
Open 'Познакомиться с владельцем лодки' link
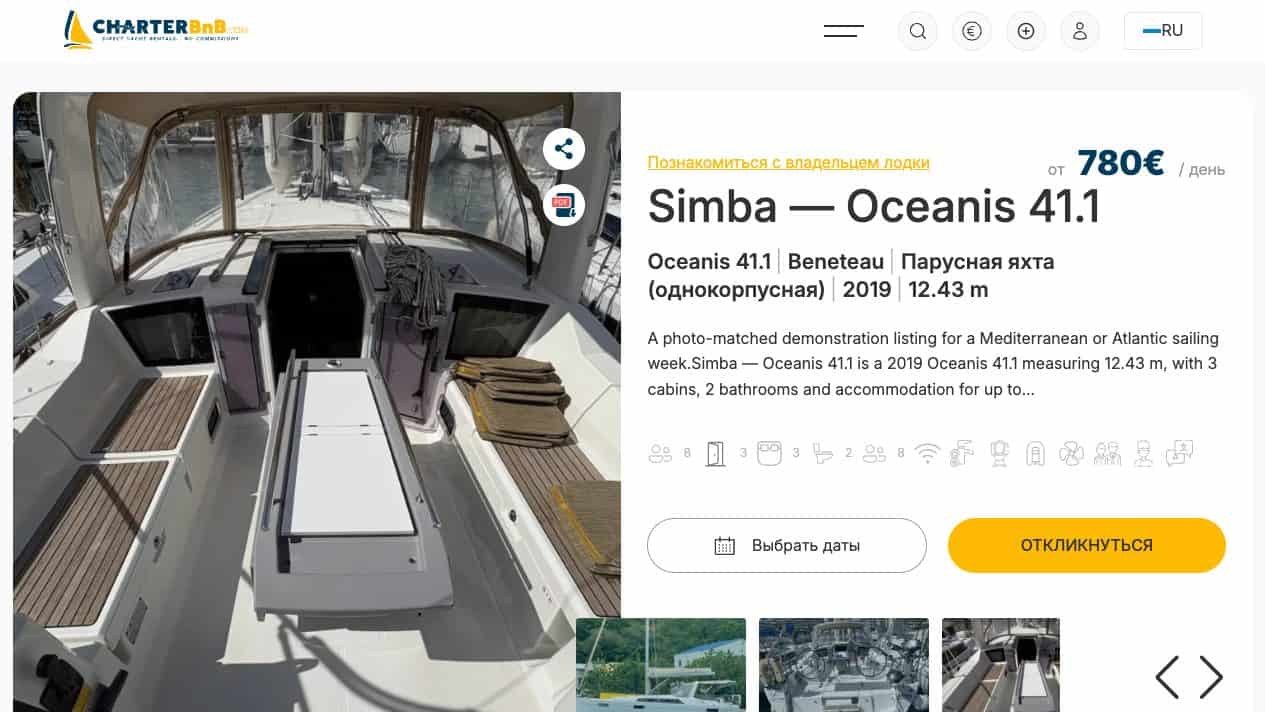(789, 162)
